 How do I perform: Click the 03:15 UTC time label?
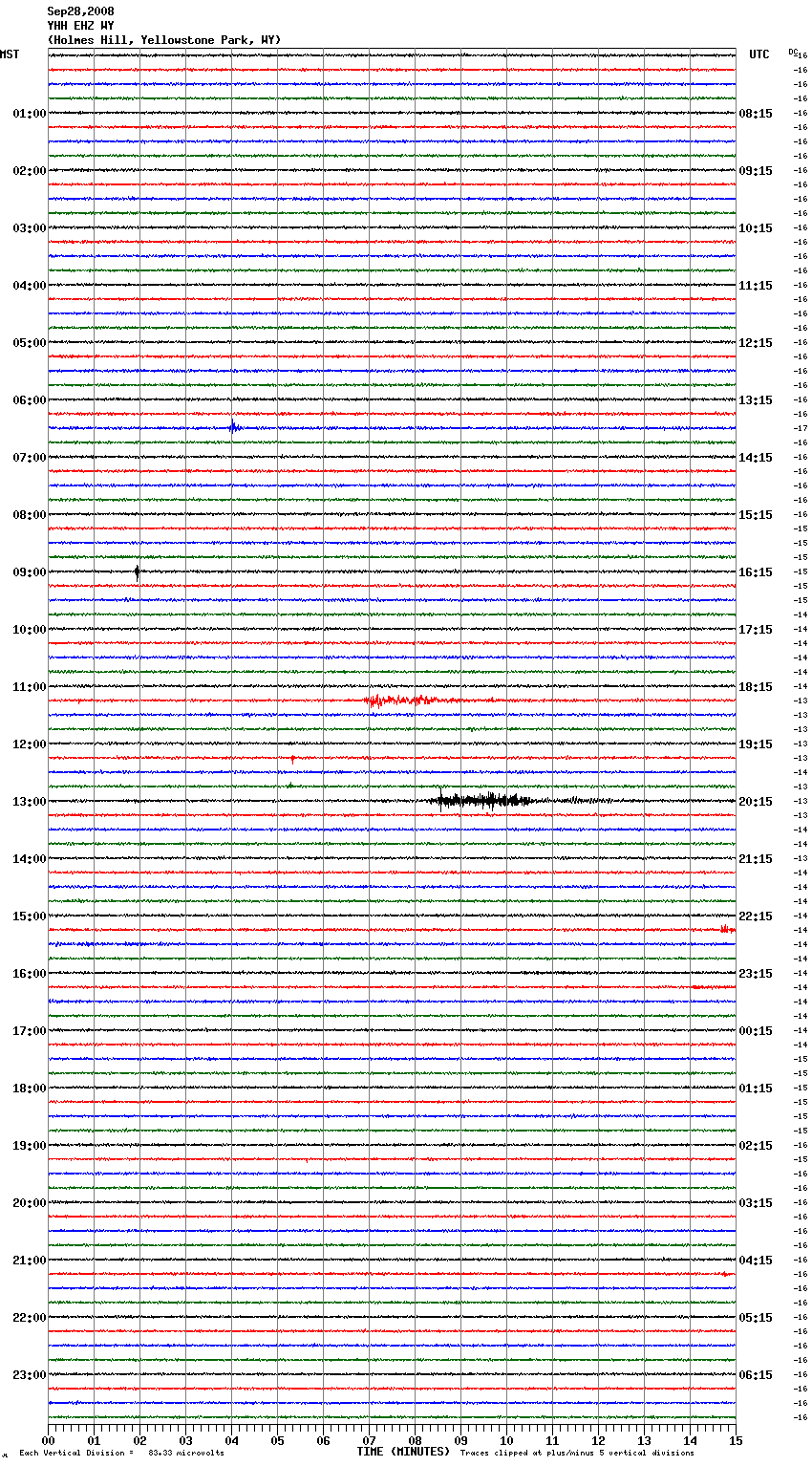756,1203
